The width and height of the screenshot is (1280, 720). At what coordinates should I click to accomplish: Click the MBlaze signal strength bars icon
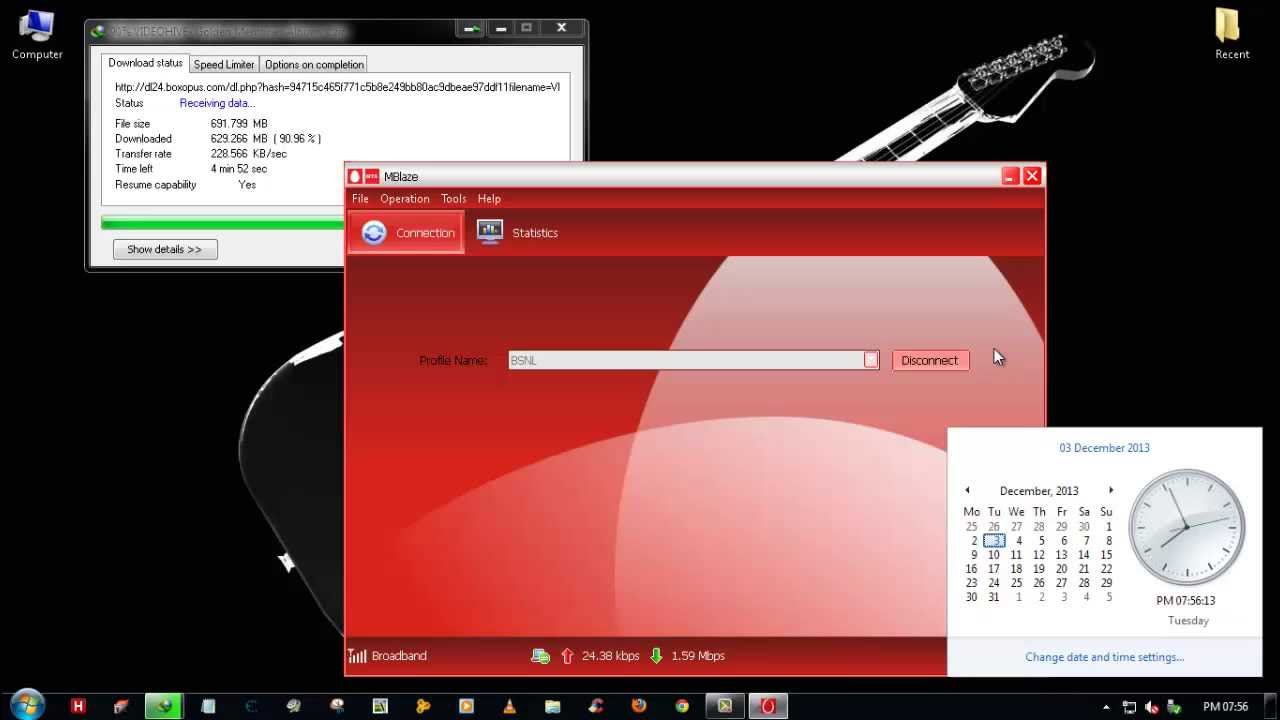(x=357, y=656)
